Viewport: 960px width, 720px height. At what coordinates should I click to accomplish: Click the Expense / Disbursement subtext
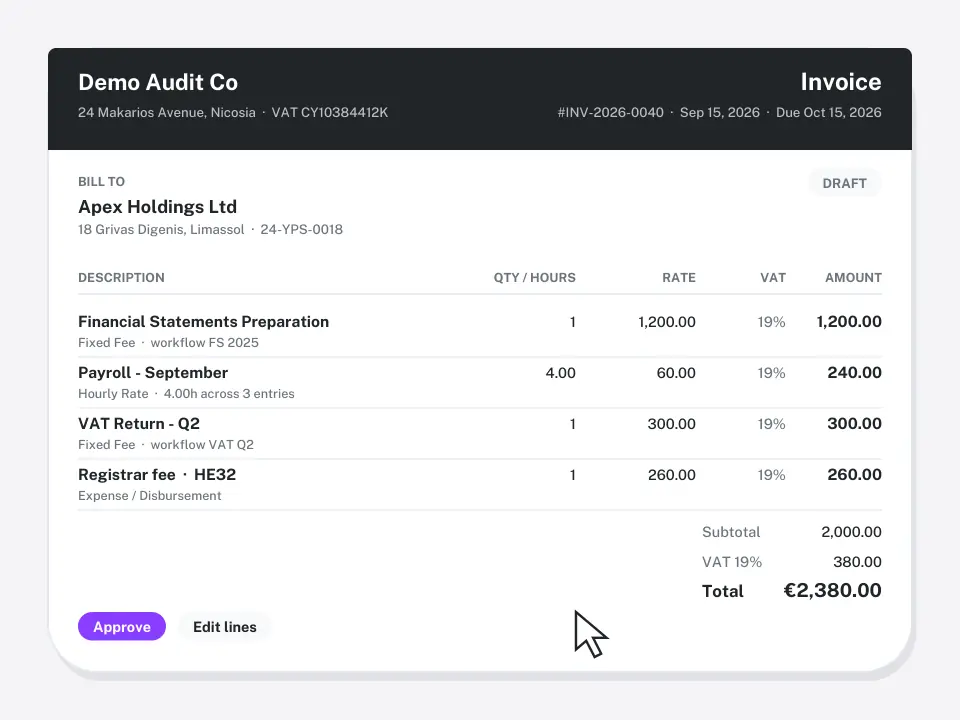tap(149, 496)
